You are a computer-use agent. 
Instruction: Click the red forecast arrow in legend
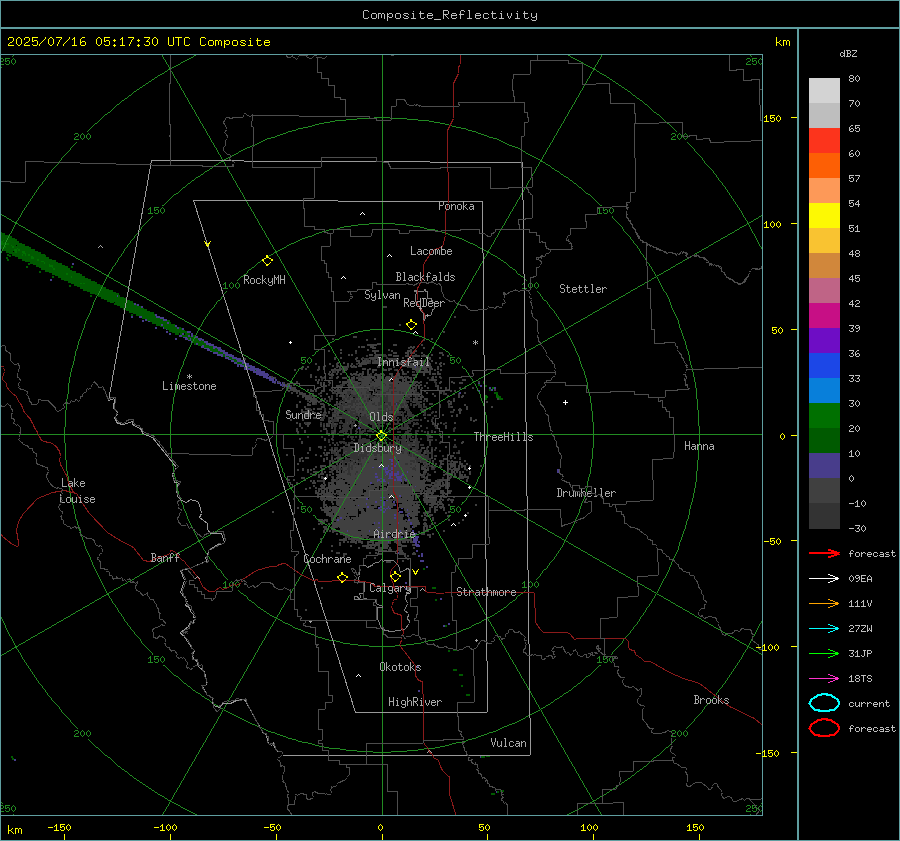[824, 553]
